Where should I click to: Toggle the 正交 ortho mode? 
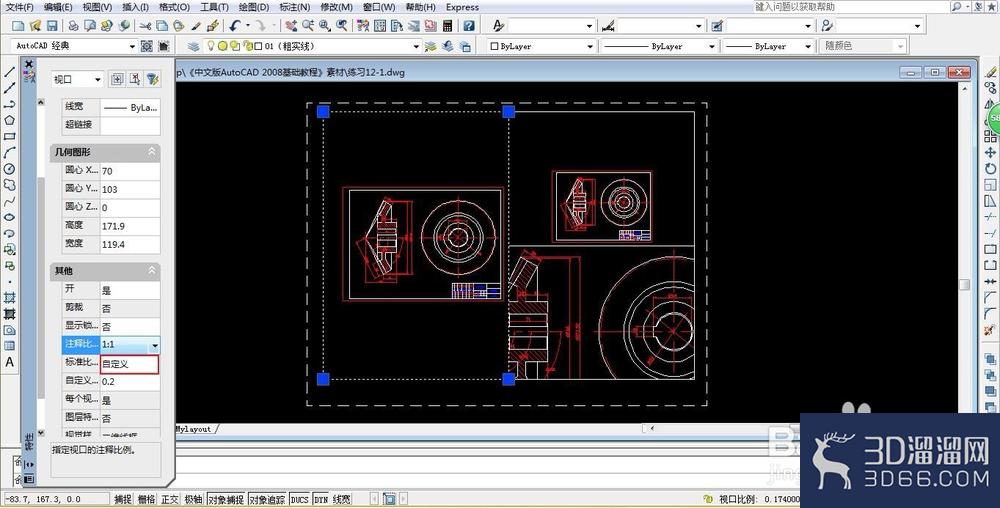pyautogui.click(x=170, y=499)
